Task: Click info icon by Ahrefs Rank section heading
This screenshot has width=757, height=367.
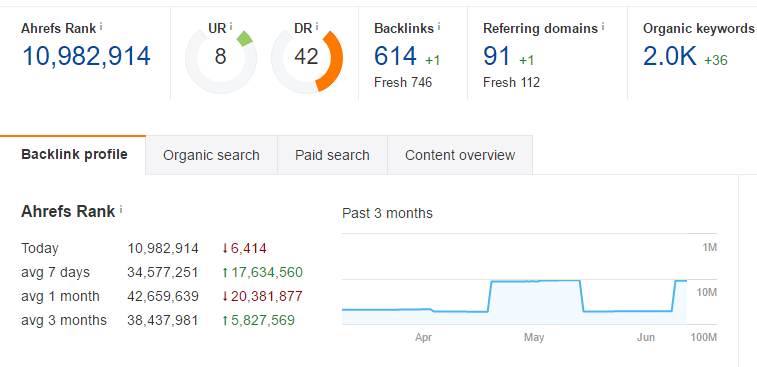Action: pos(121,210)
